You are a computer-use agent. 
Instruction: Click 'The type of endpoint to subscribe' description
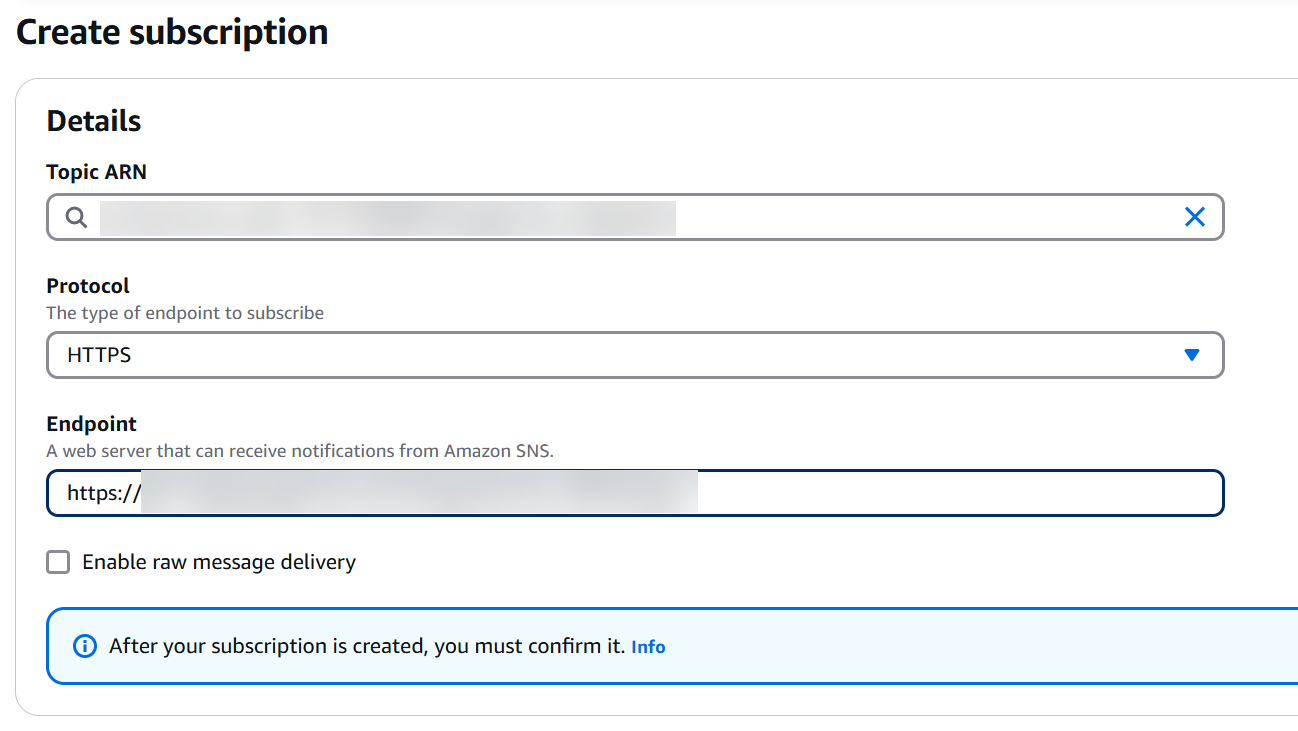(185, 313)
